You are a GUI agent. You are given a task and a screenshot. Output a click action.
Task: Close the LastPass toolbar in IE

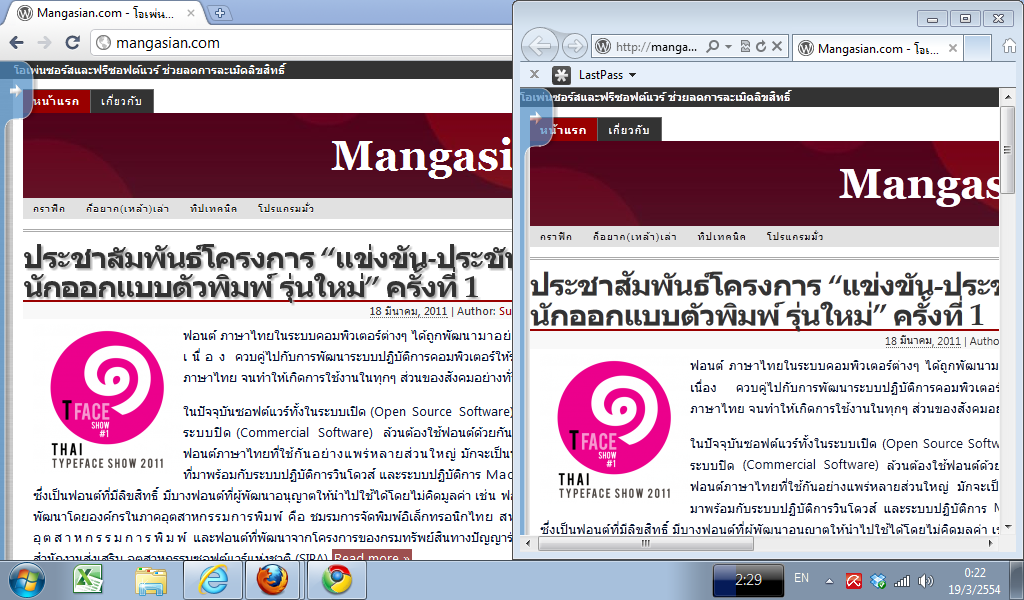(x=534, y=74)
